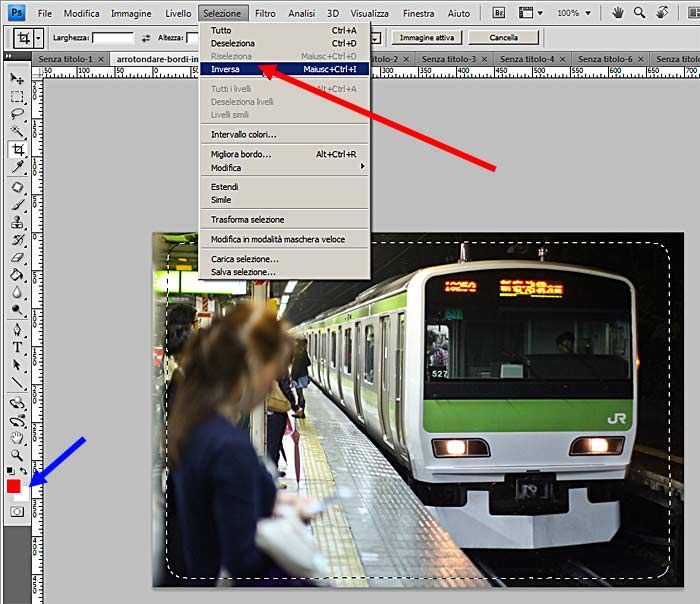
Task: Swap foreground and background colors
Action: tap(23, 471)
